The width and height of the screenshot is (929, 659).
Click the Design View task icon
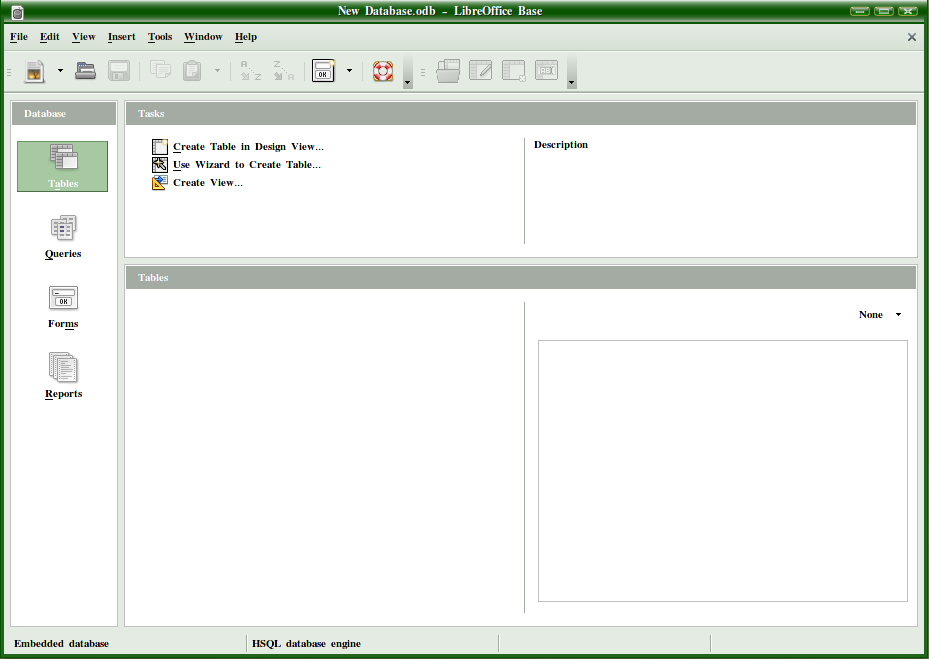point(160,146)
